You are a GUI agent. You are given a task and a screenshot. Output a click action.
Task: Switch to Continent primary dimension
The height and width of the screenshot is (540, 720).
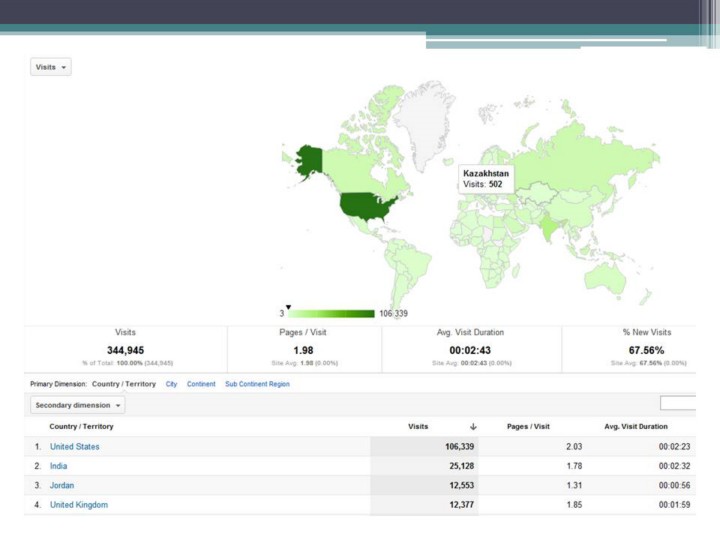[201, 384]
